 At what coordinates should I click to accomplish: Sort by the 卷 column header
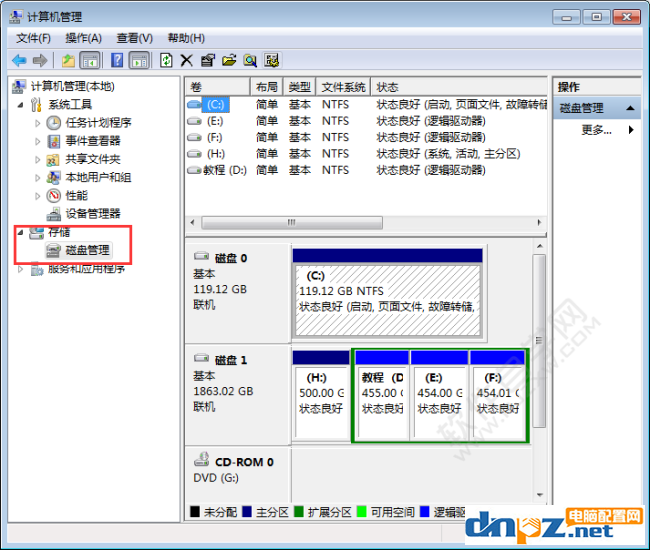218,87
